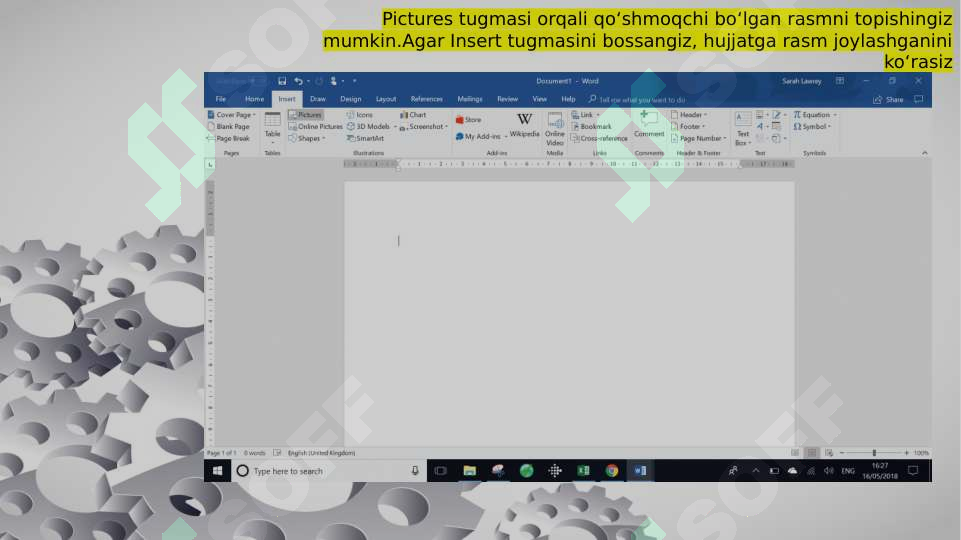This screenshot has height=540, width=961.
Task: Click the 100% zoom level
Action: (921, 453)
